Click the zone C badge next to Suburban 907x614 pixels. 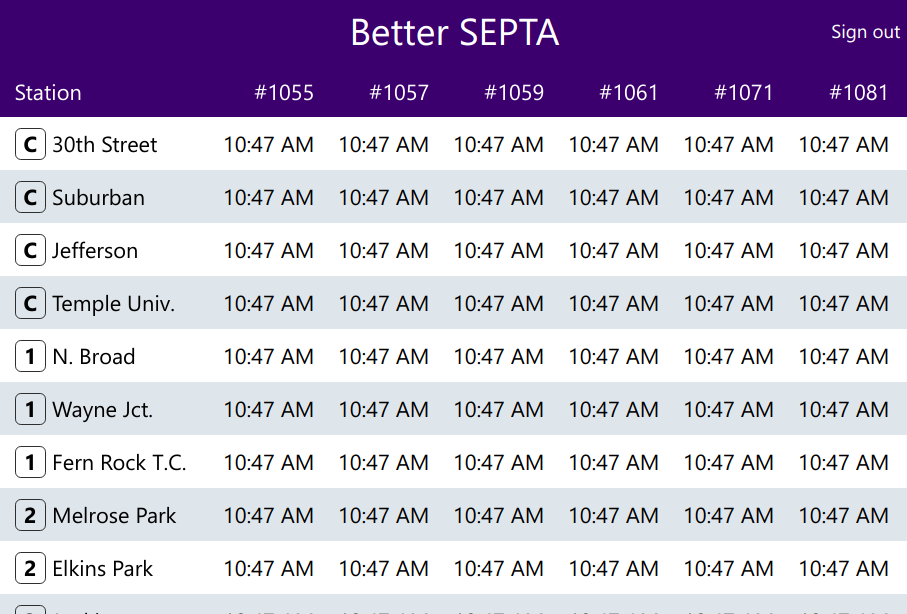pyautogui.click(x=30, y=198)
